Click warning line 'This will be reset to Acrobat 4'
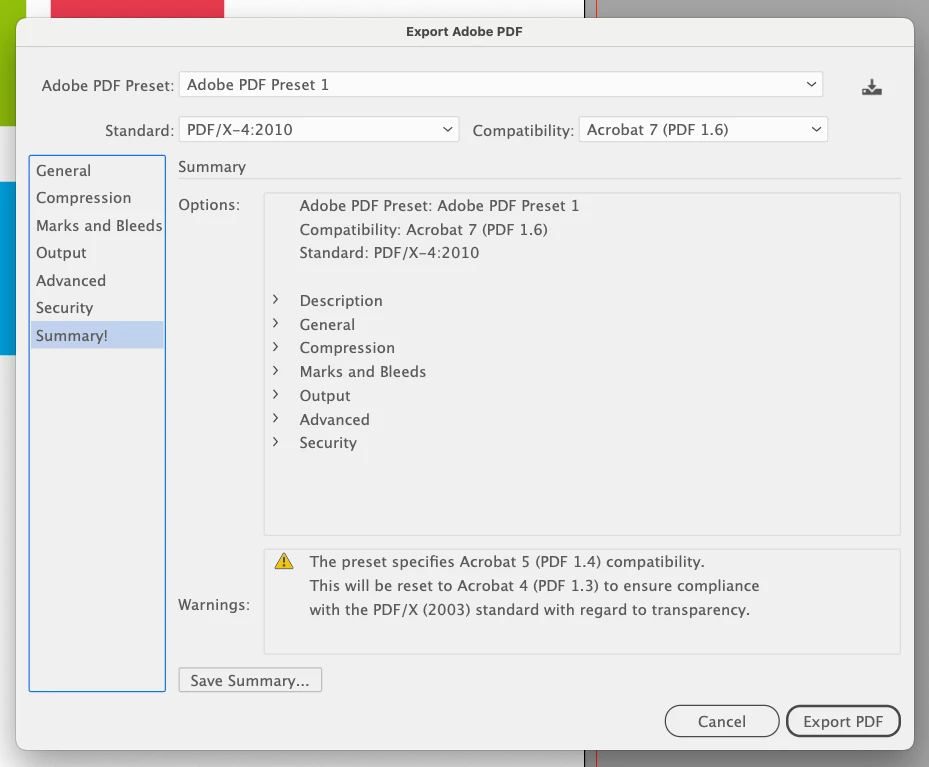Screen dimensions: 929x767 pyautogui.click(x=534, y=586)
